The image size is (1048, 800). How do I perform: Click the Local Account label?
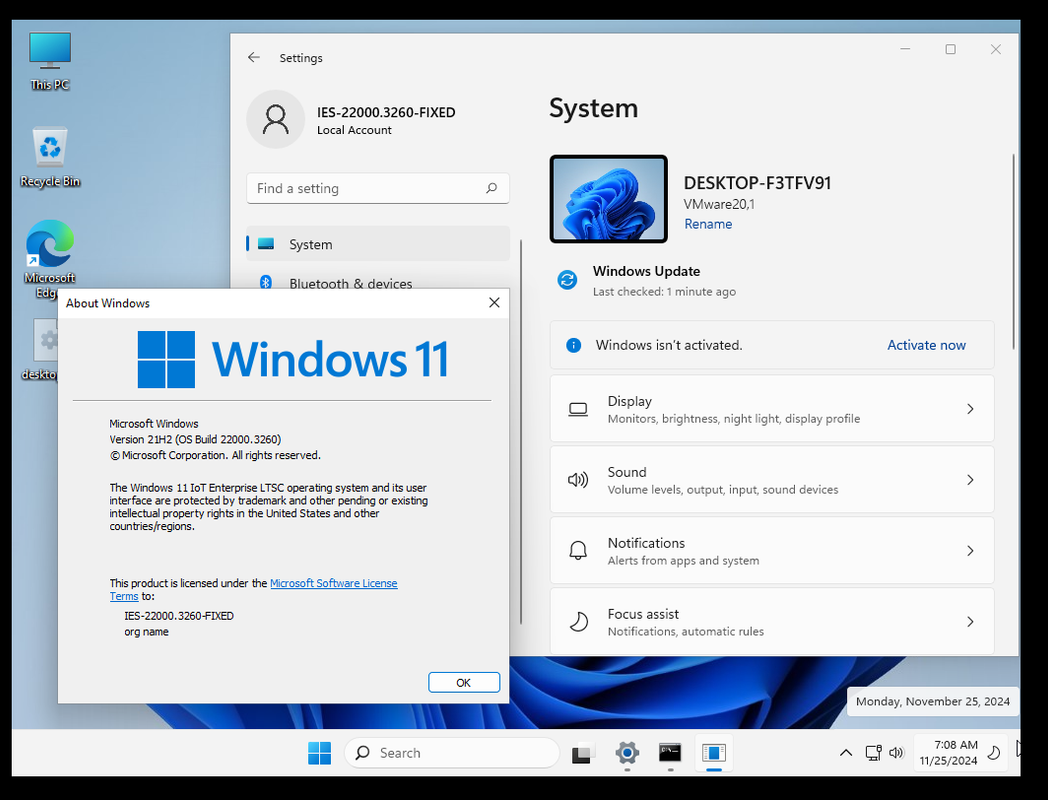tap(354, 130)
